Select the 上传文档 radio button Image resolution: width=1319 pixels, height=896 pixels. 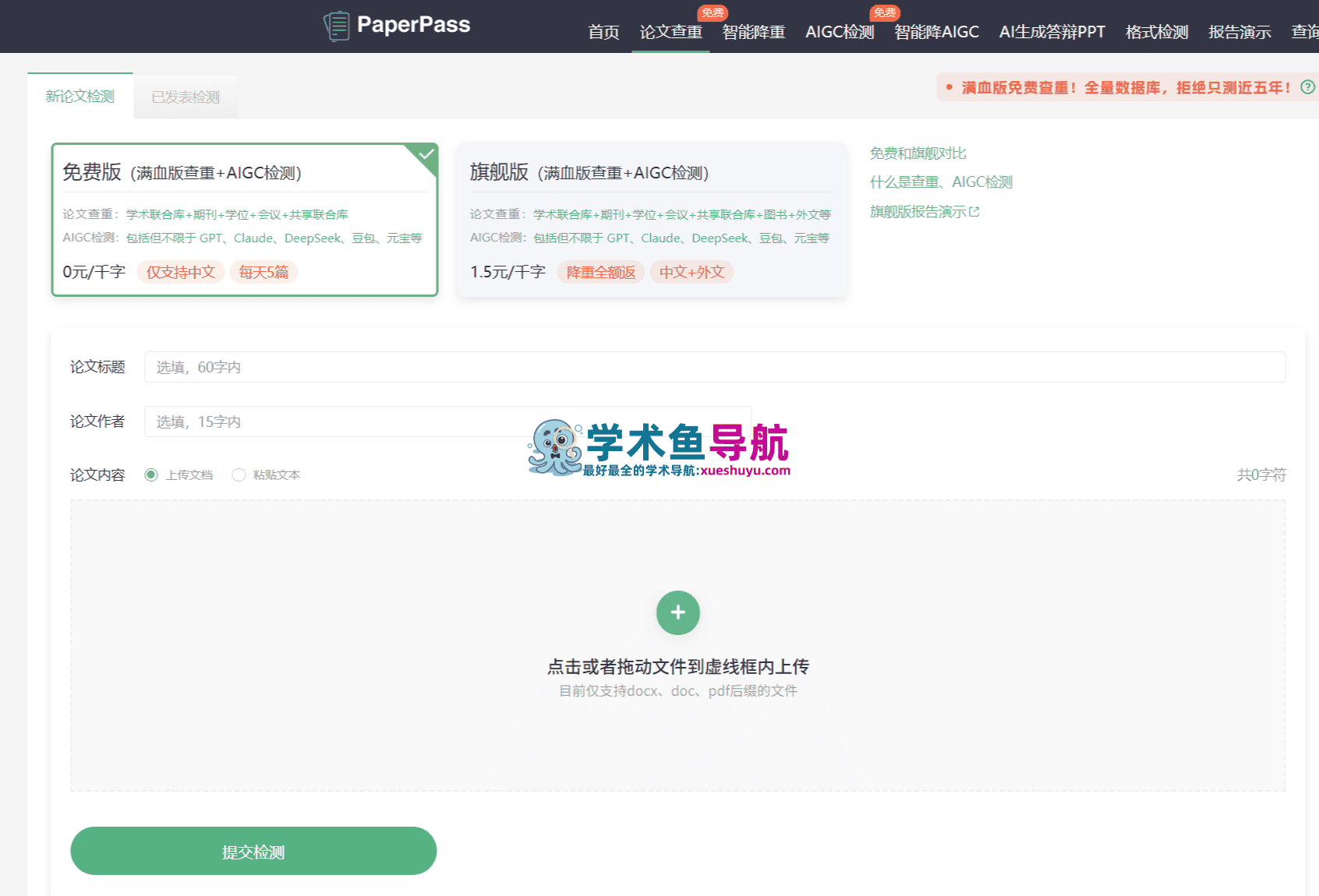click(x=151, y=474)
